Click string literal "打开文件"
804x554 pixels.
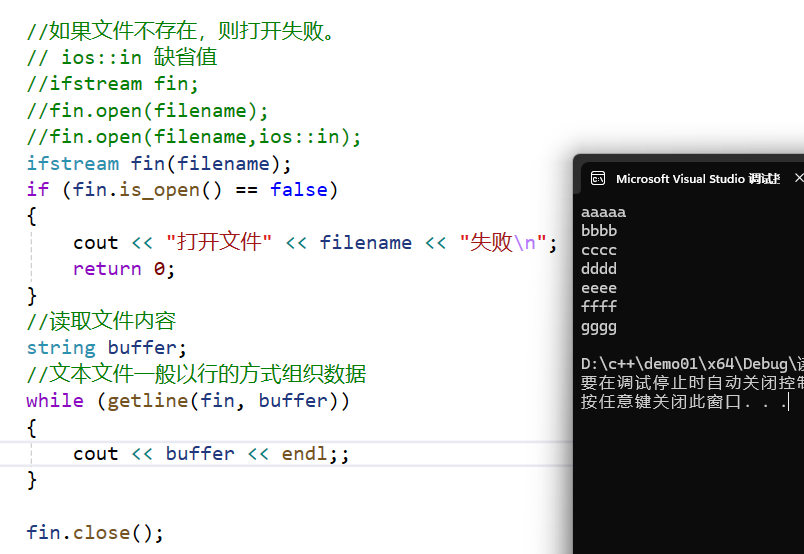point(219,243)
